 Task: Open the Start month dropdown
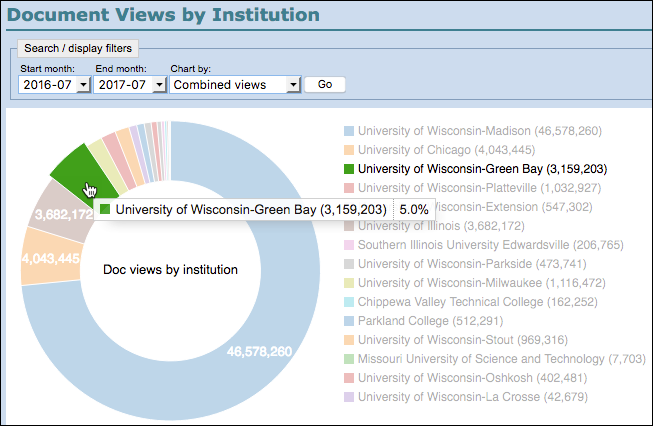click(x=55, y=85)
